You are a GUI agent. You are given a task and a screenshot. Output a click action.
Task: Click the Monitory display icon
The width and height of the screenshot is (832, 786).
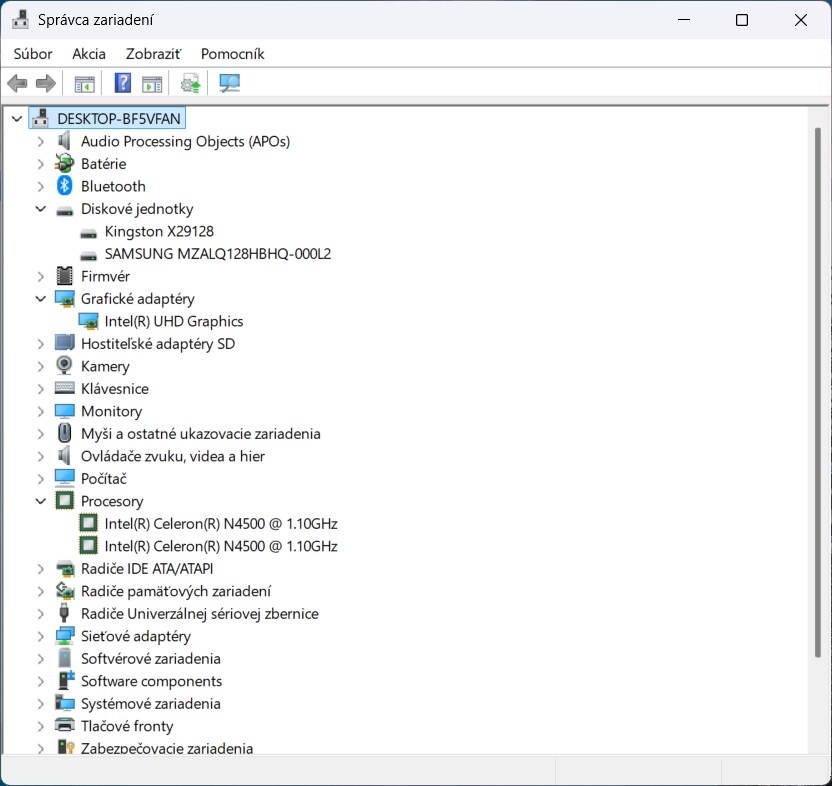pos(64,411)
